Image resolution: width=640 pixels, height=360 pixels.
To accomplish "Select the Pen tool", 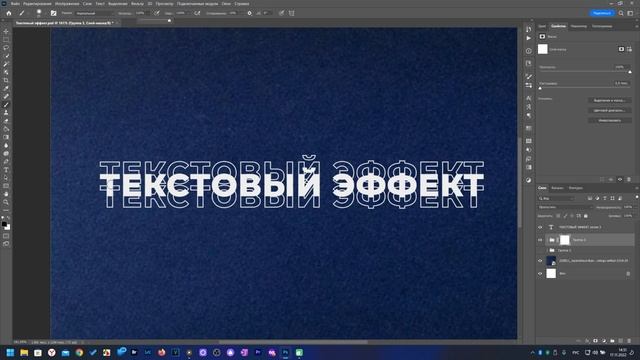I will point(6,162).
